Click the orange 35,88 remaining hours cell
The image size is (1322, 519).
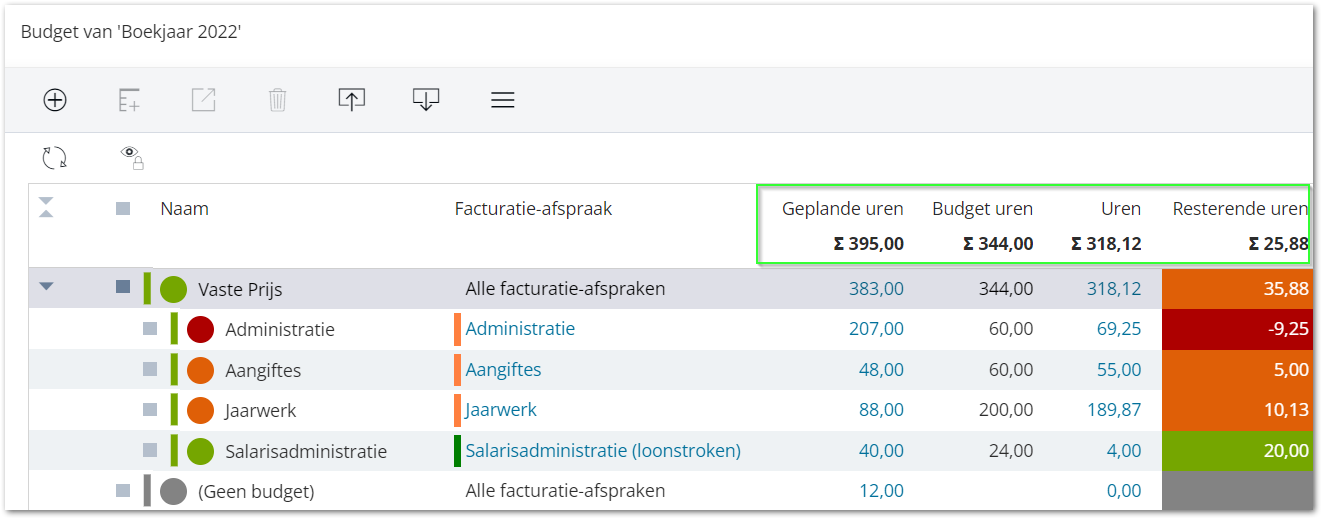click(x=1238, y=288)
